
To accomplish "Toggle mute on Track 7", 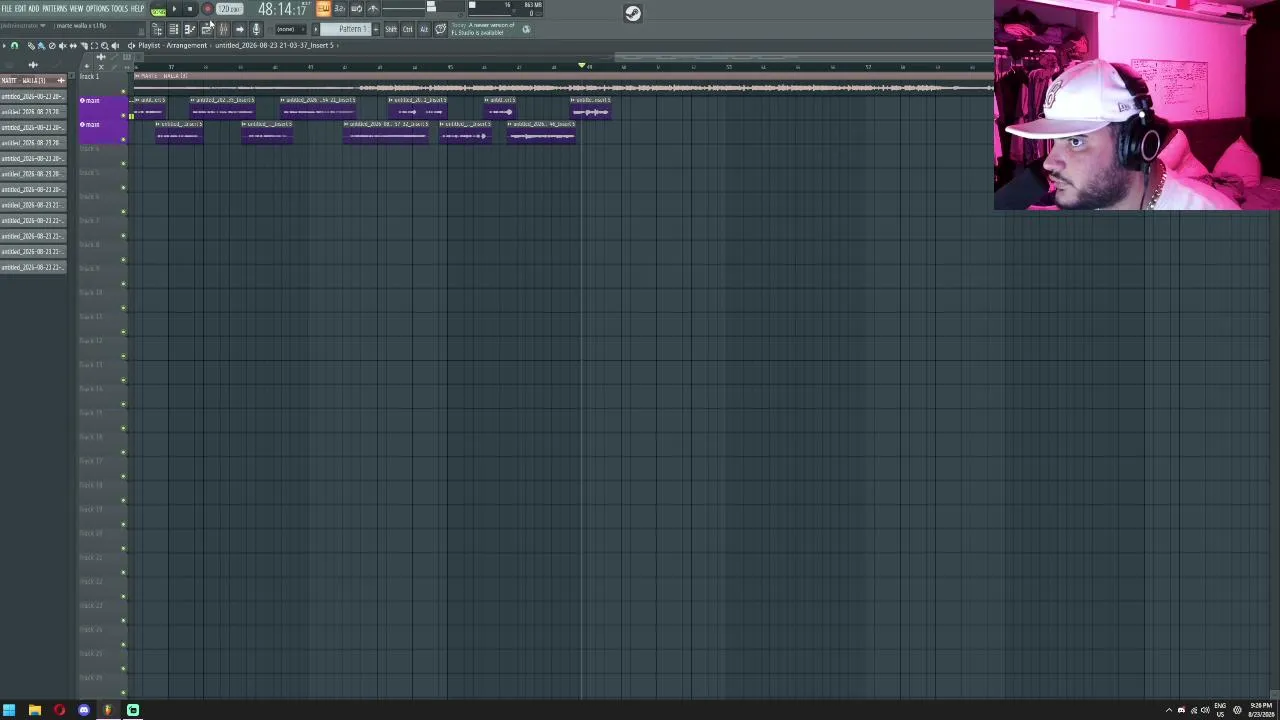I will pos(124,236).
